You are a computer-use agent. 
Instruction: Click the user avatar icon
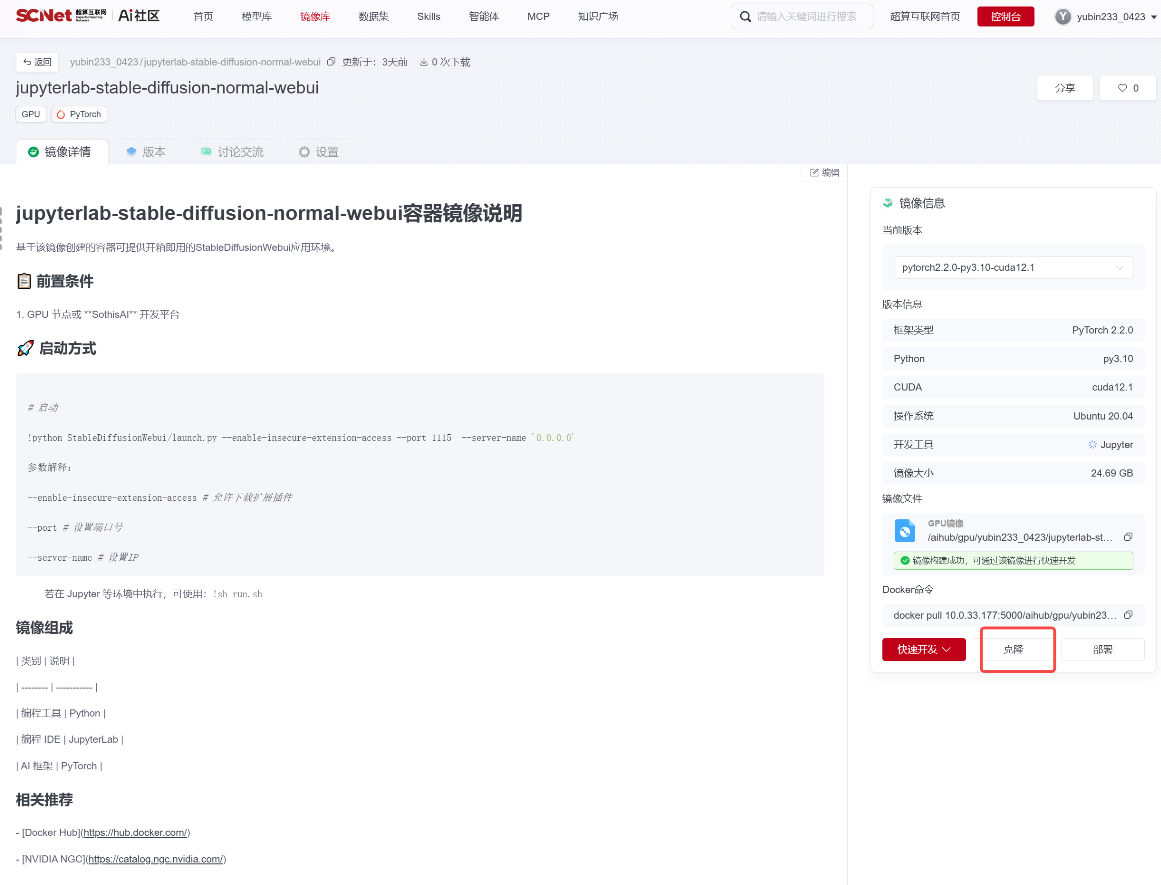coord(1063,16)
